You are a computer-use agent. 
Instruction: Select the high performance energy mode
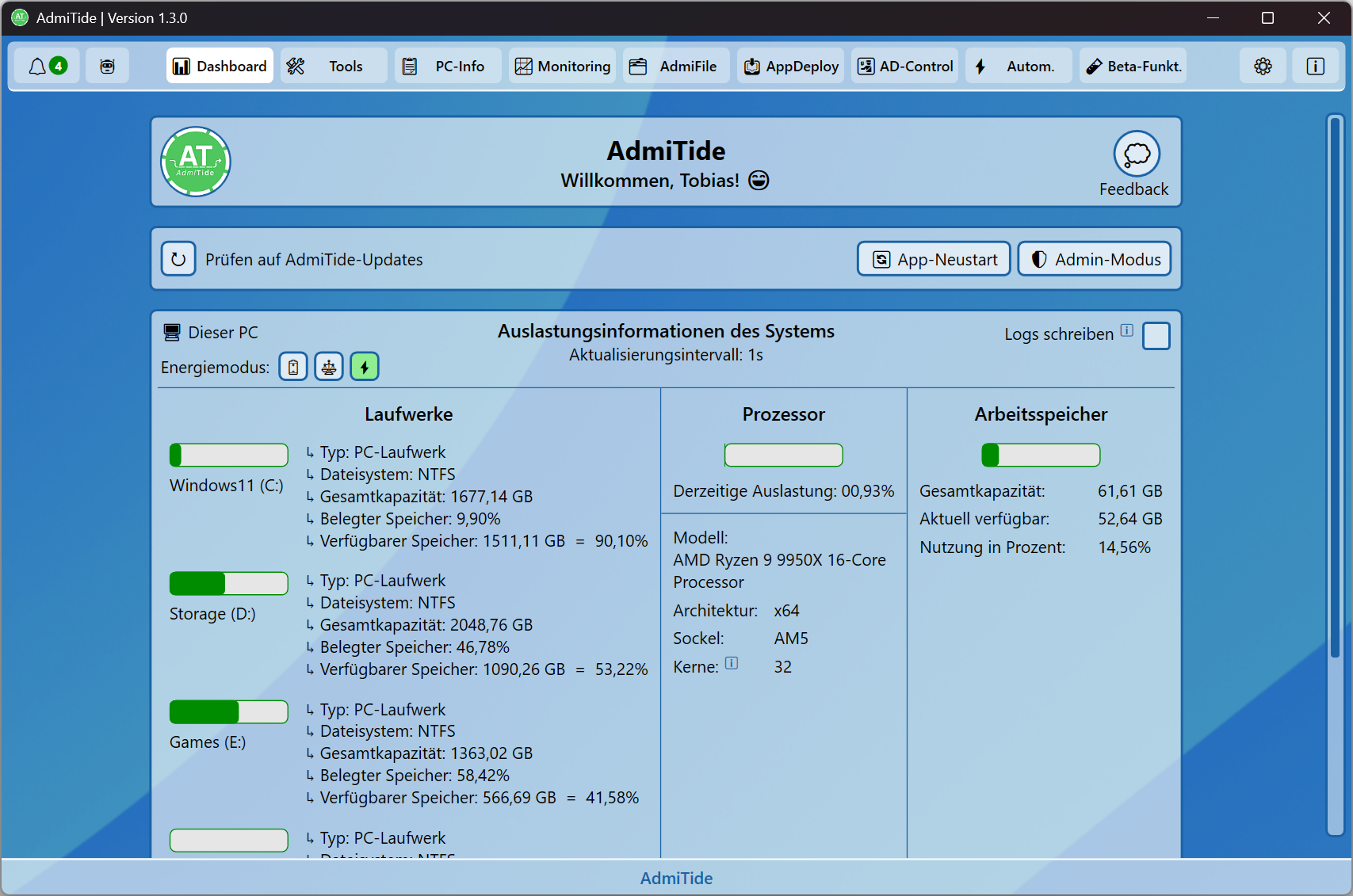(365, 367)
